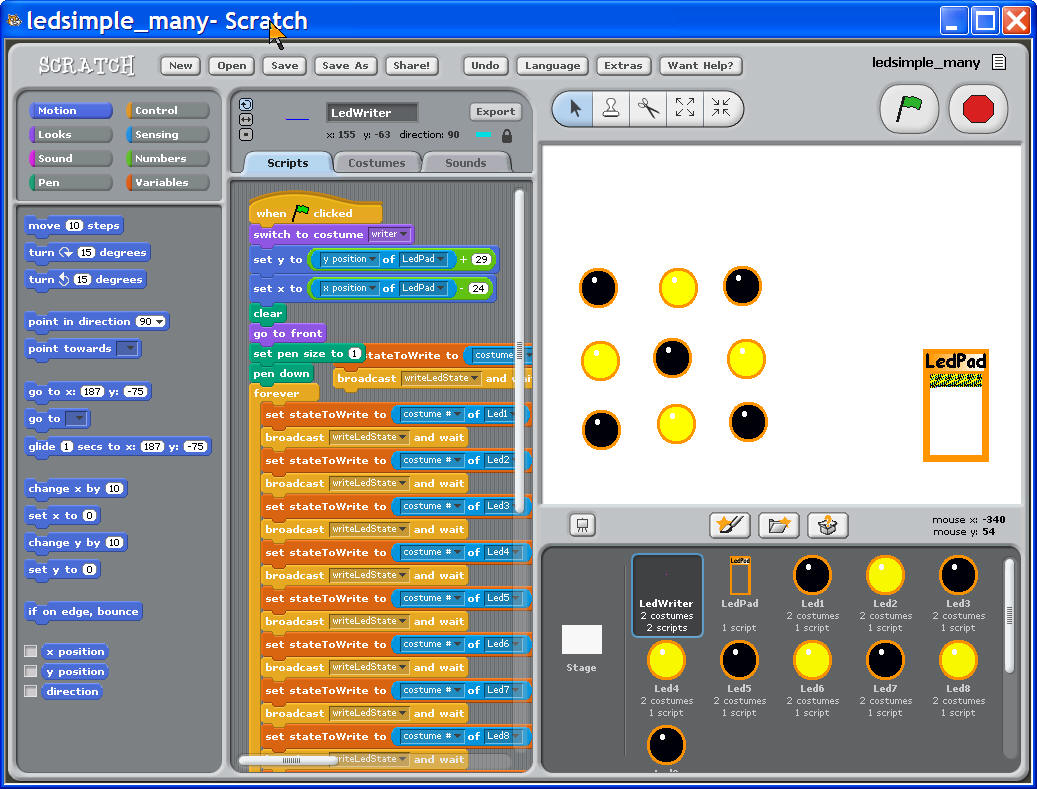Open the go to block dropdown
The image size is (1037, 789).
coord(77,419)
